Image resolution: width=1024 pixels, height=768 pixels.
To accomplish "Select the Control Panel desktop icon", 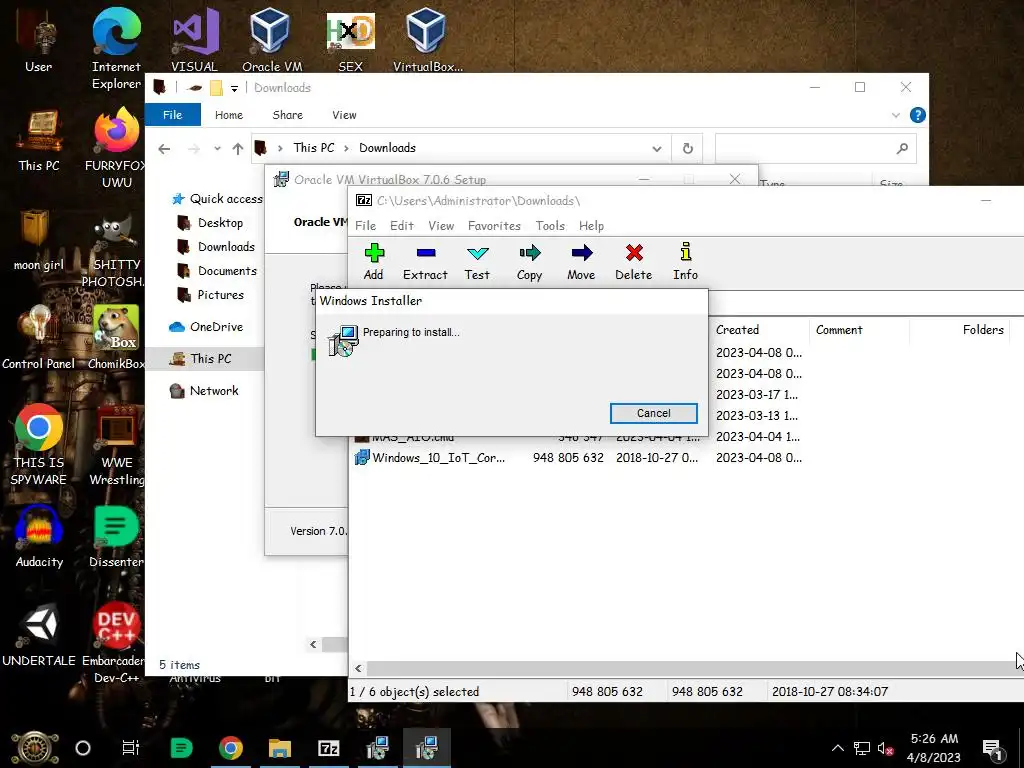I will pyautogui.click(x=39, y=338).
